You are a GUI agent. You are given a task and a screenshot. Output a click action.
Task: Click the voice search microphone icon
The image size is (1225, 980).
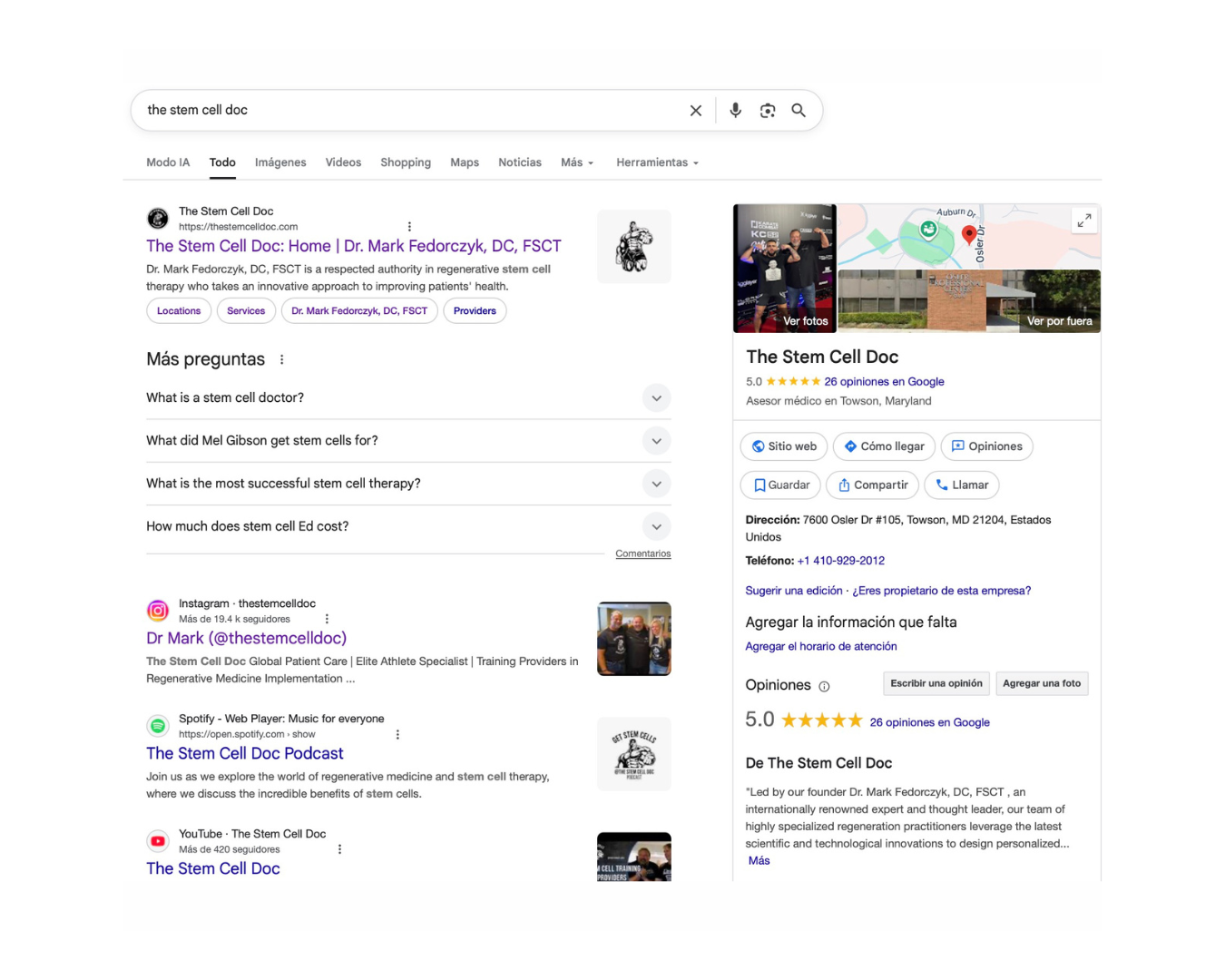736,111
